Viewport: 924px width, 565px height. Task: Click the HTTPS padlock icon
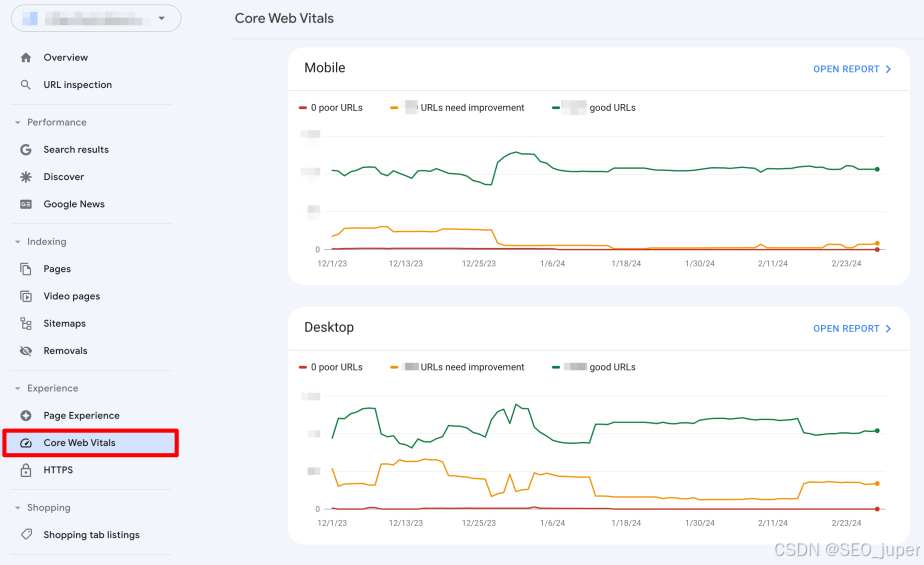point(25,470)
